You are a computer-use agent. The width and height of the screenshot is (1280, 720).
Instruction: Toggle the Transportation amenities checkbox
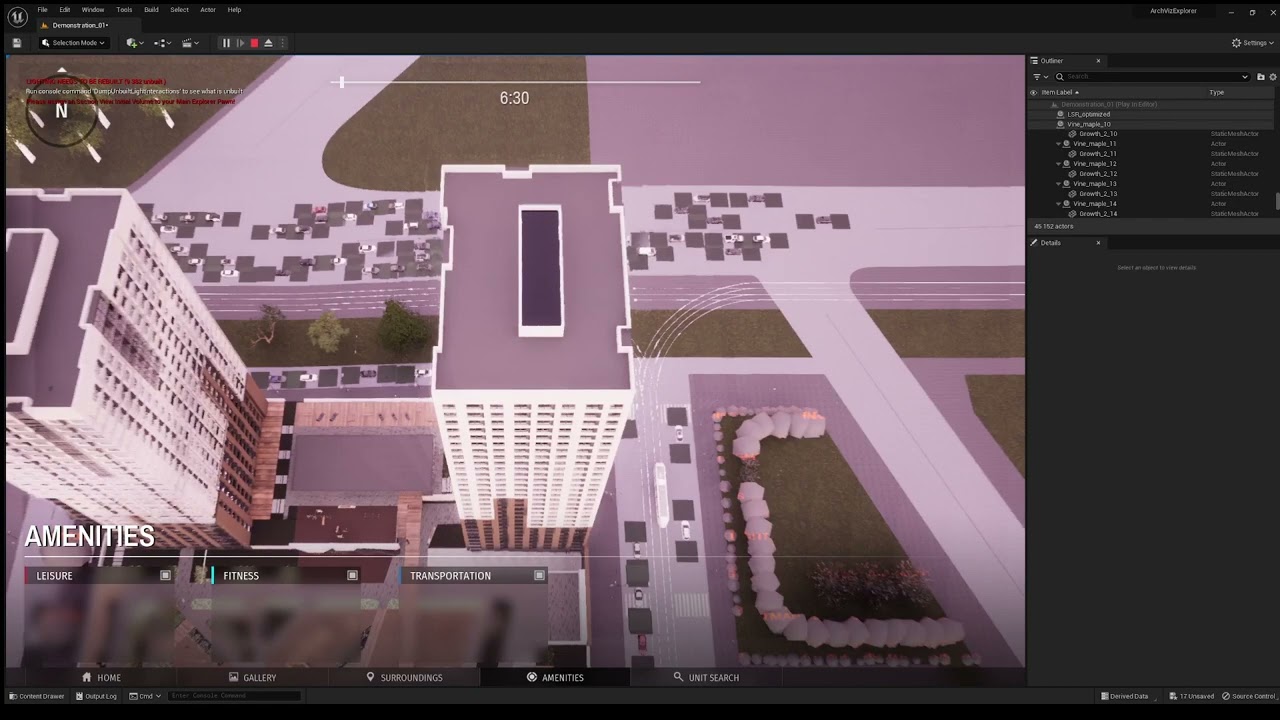point(539,576)
